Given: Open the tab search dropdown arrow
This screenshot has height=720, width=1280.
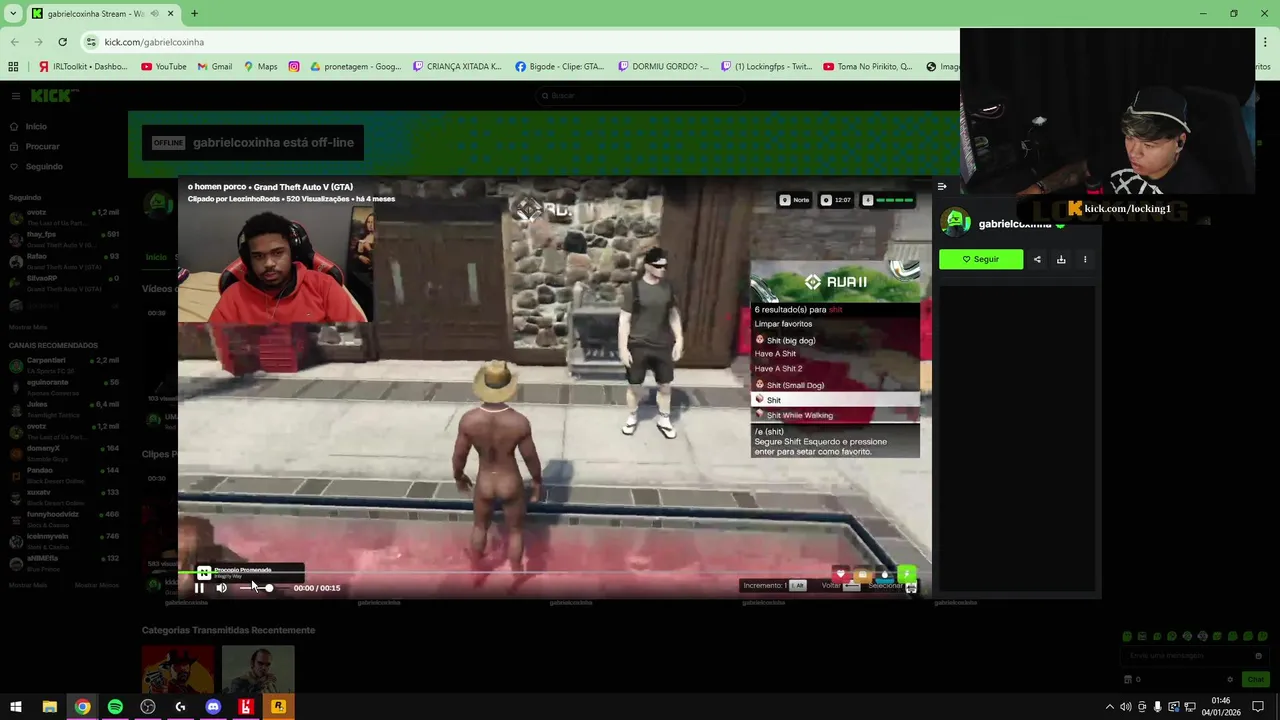Looking at the screenshot, I should click(13, 14).
